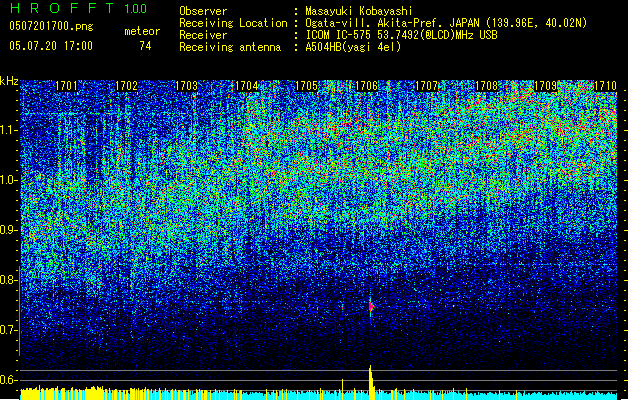629x400 pixels.
Task: Click the Receiving antenna label
Action: coord(230,47)
